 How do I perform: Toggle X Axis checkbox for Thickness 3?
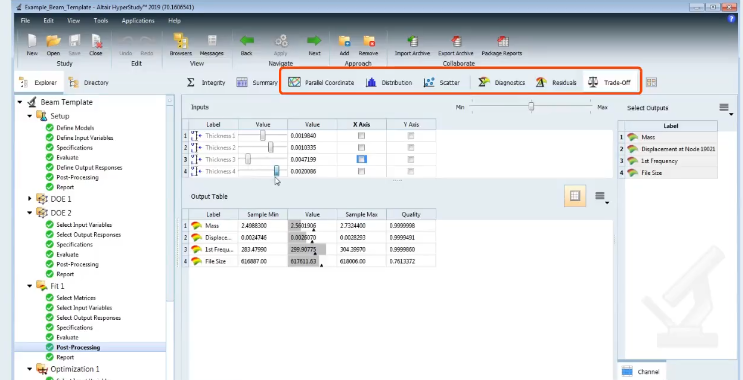pos(362,159)
